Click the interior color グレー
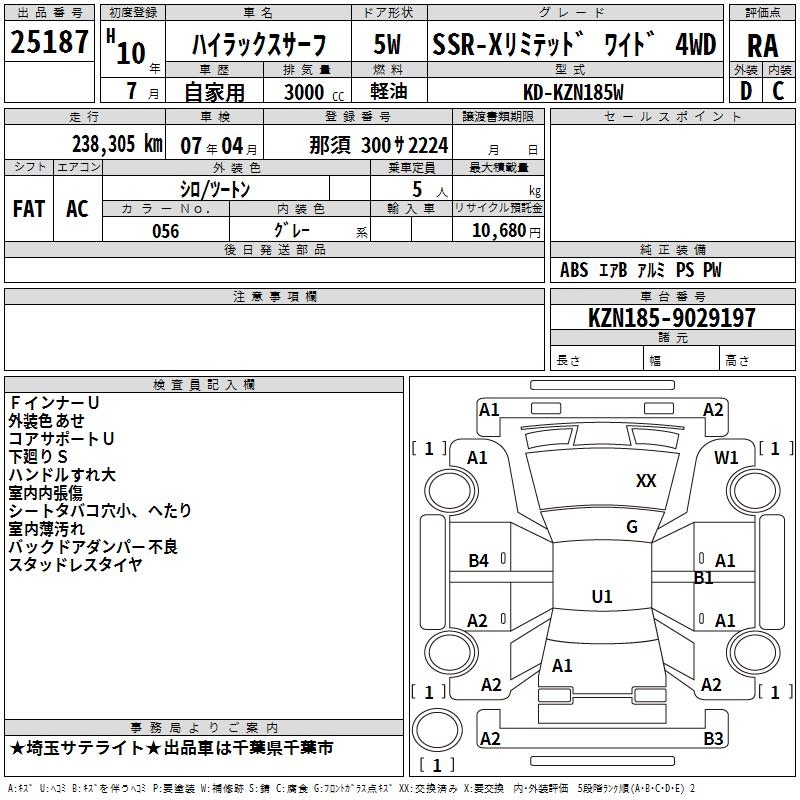 [x=292, y=230]
